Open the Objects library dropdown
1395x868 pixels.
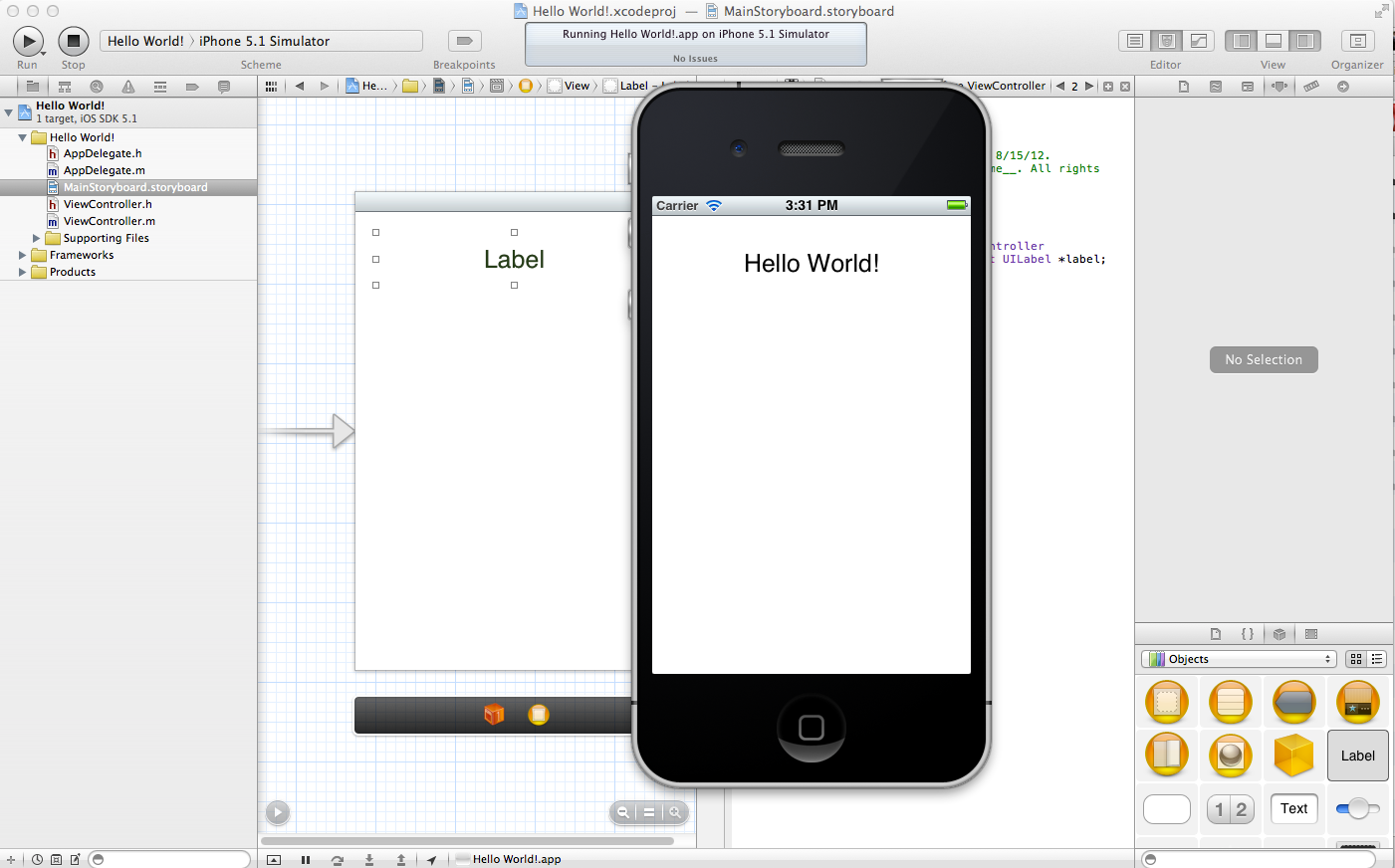[1238, 659]
